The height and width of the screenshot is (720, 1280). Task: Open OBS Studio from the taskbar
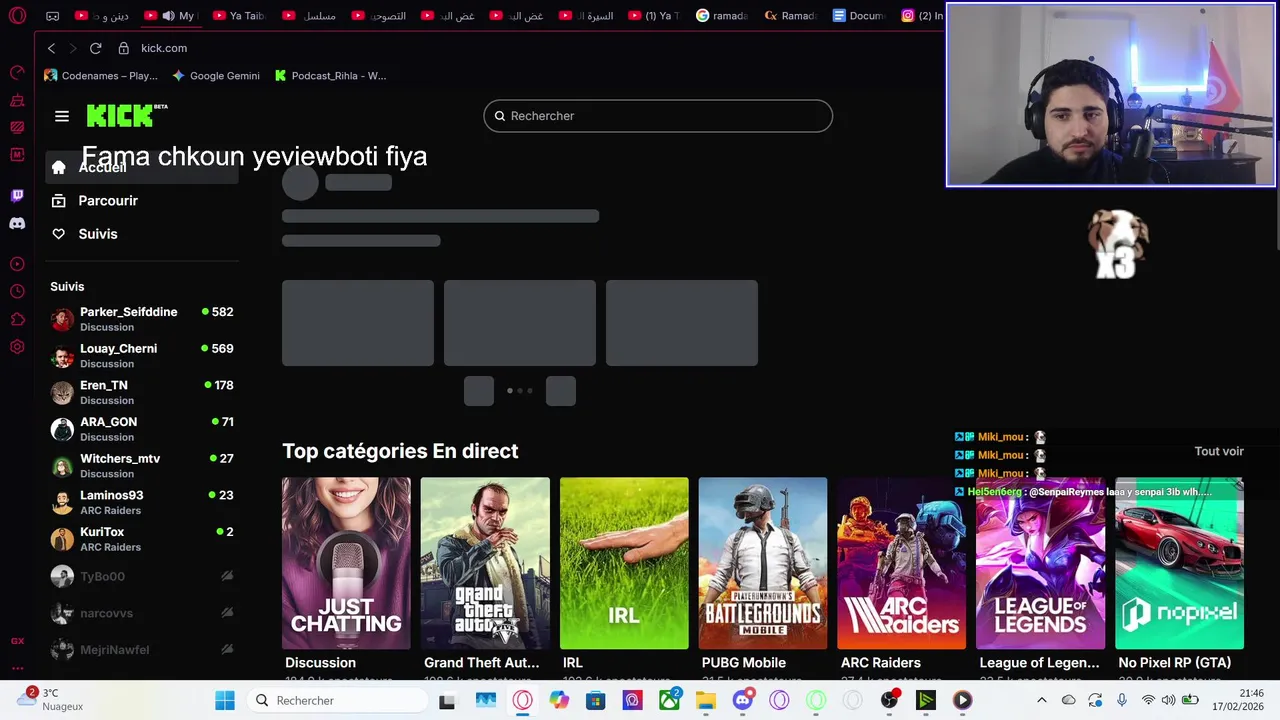coord(889,700)
